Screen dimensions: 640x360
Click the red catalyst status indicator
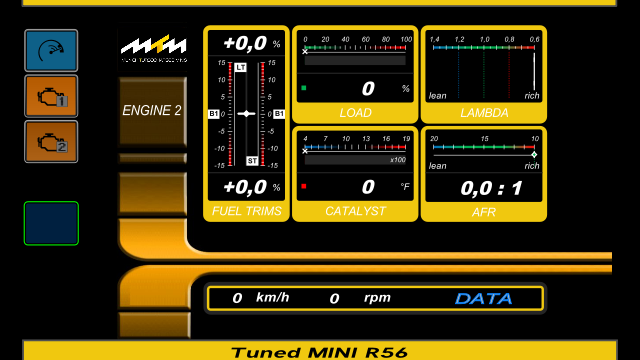(x=304, y=186)
